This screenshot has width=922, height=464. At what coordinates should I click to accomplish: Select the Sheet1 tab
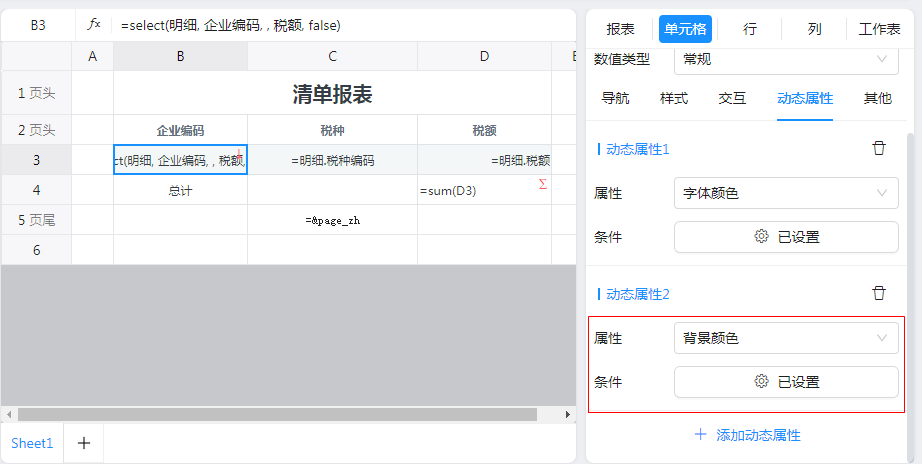(x=32, y=443)
